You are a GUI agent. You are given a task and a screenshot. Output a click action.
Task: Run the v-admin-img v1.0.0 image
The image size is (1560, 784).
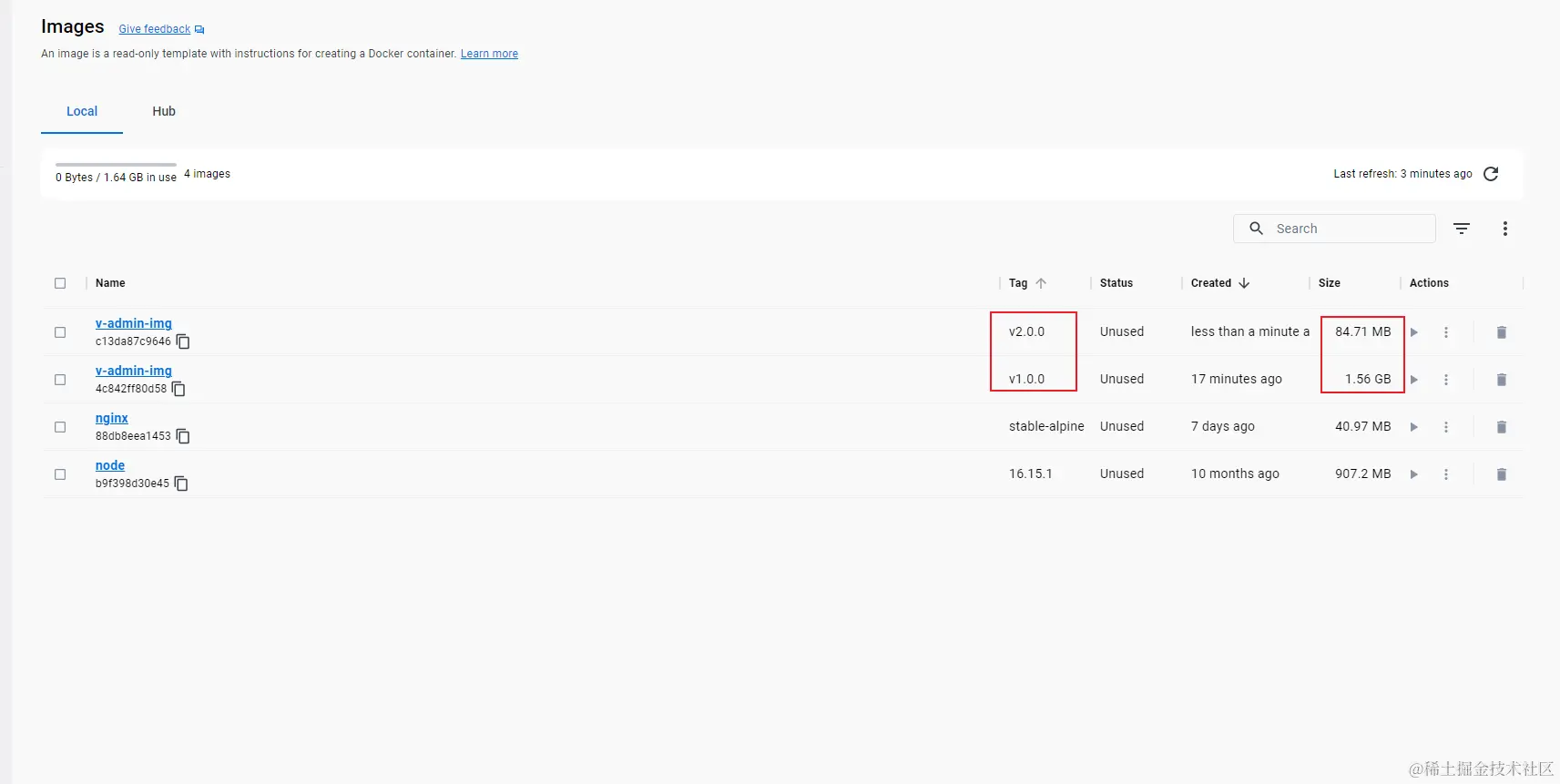(1414, 380)
